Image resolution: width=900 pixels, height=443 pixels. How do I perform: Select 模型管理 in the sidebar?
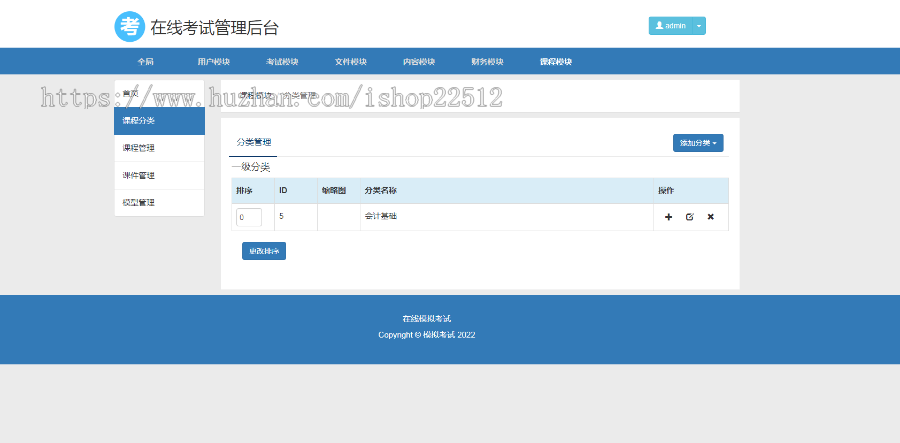click(159, 203)
